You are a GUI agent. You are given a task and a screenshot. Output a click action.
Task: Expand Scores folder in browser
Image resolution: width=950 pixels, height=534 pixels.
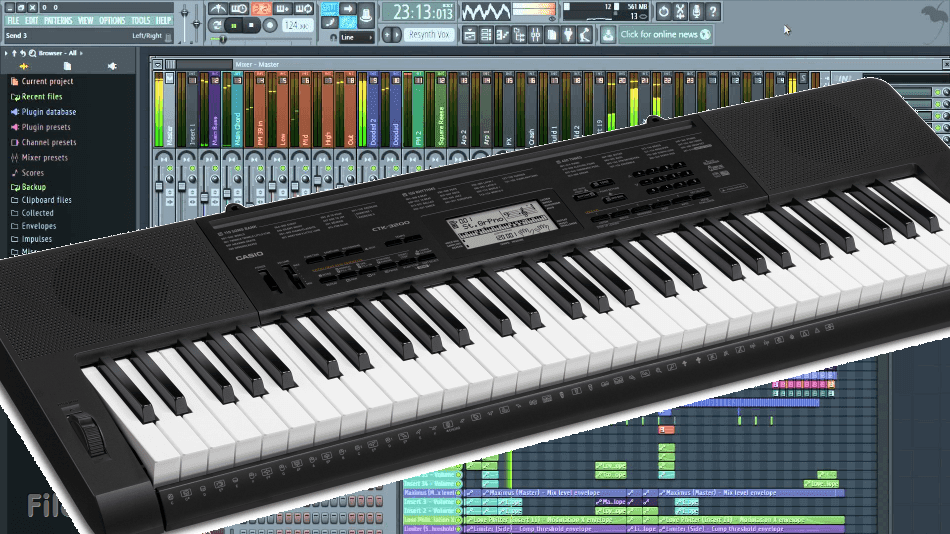[x=27, y=172]
